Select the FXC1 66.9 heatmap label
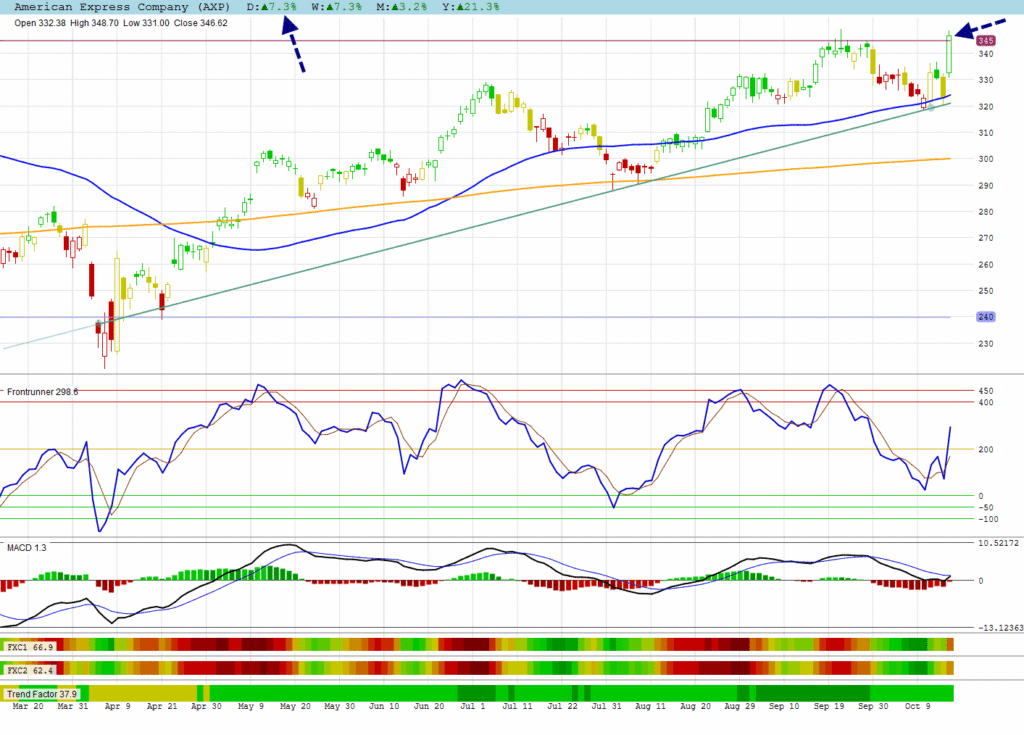Image resolution: width=1024 pixels, height=735 pixels. pos(30,646)
